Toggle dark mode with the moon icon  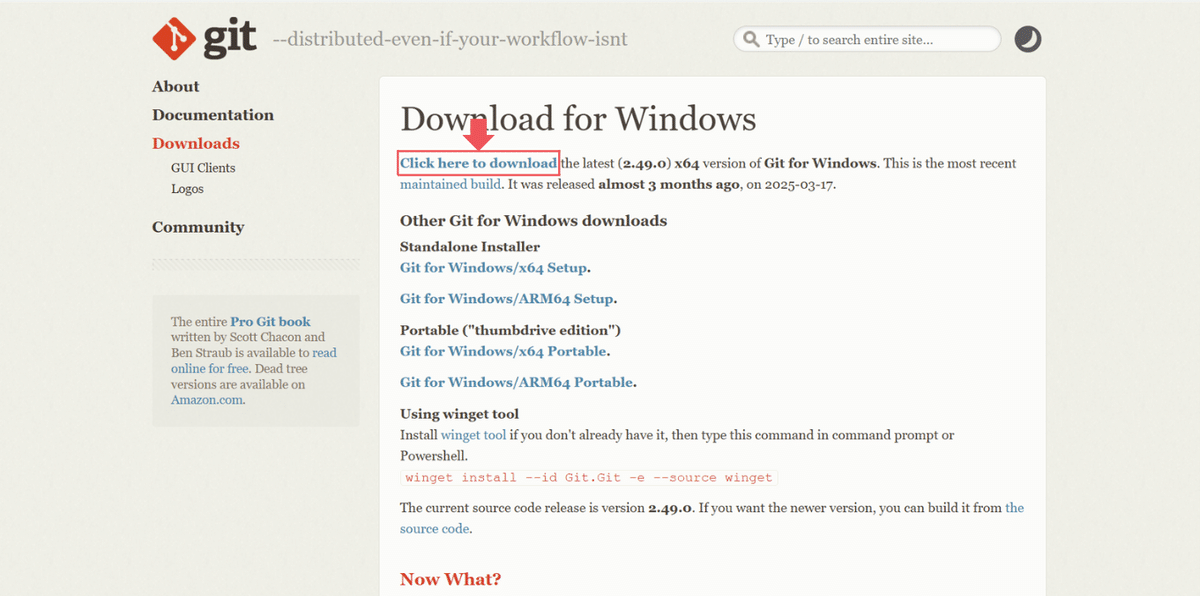1027,39
